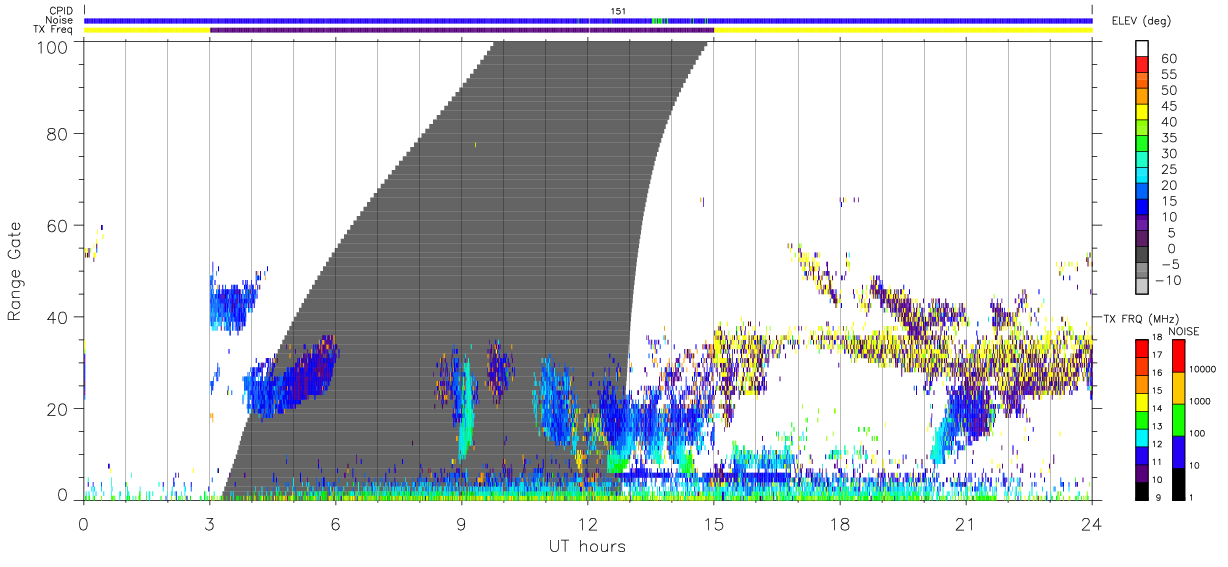Screen dimensions: 1228x567
Task: Click the '9' tick on the UT hours axis
Action: tap(462, 523)
